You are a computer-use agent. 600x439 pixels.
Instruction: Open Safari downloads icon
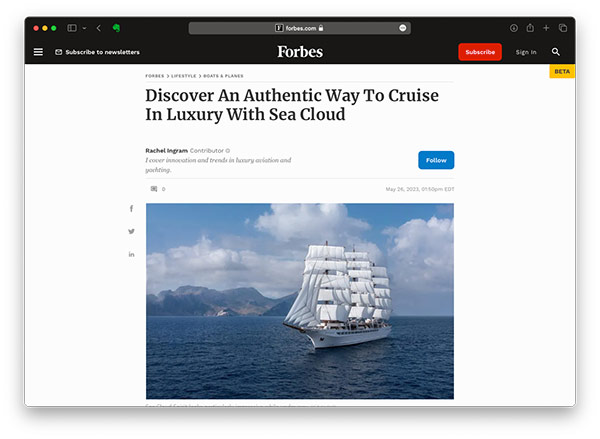click(514, 28)
